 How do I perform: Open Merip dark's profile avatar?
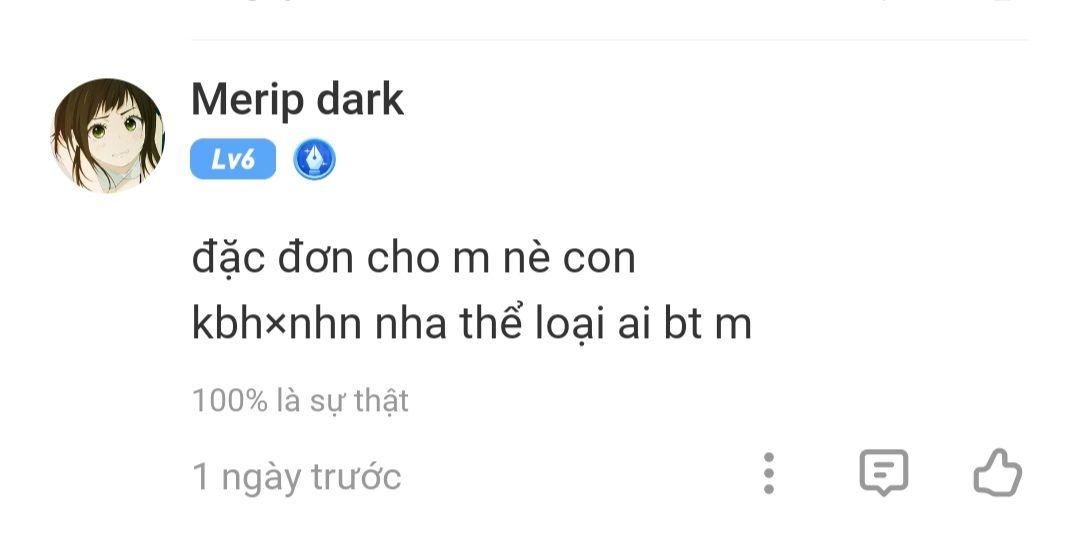(108, 135)
